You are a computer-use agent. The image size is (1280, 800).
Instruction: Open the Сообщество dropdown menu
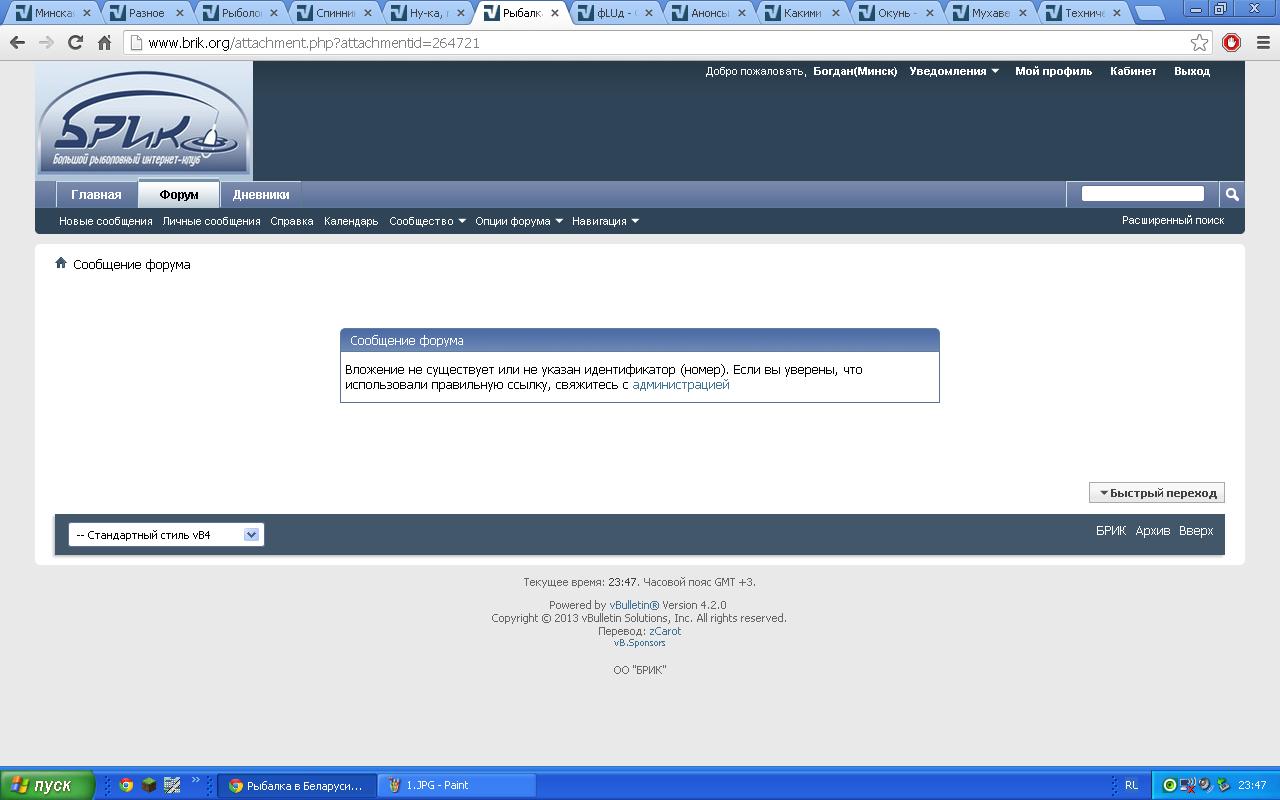427,221
